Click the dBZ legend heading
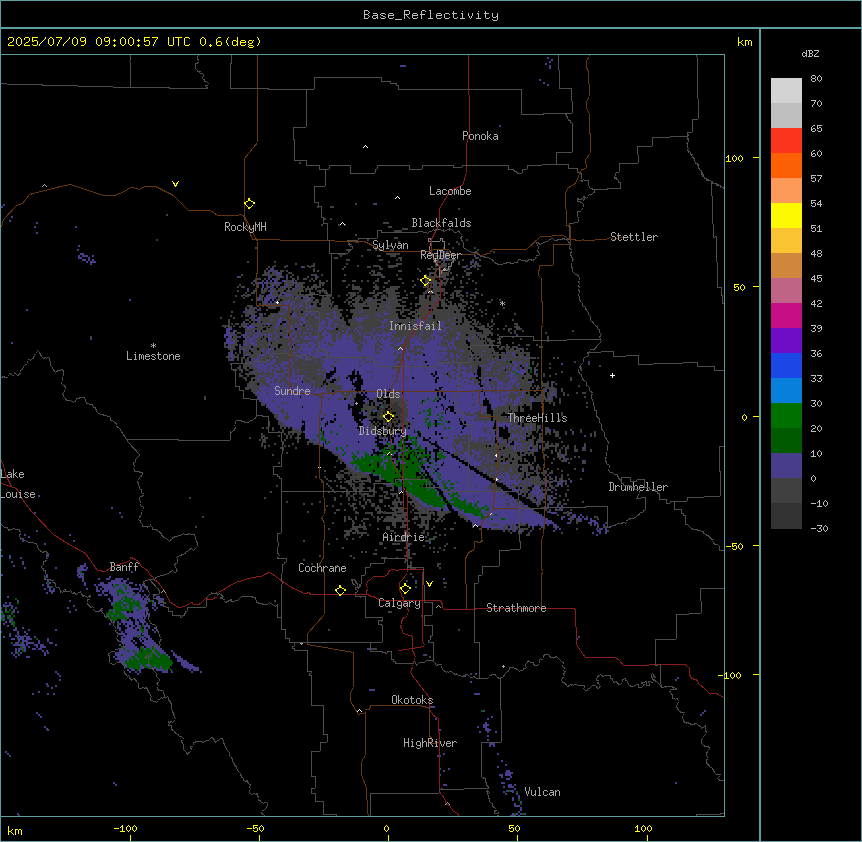Image resolution: width=862 pixels, height=842 pixels. pos(810,53)
